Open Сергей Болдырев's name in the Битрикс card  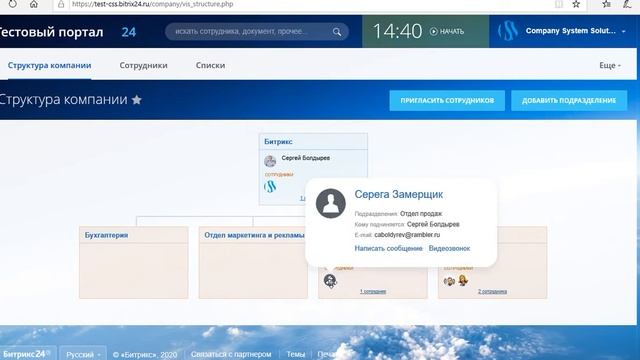tap(306, 158)
